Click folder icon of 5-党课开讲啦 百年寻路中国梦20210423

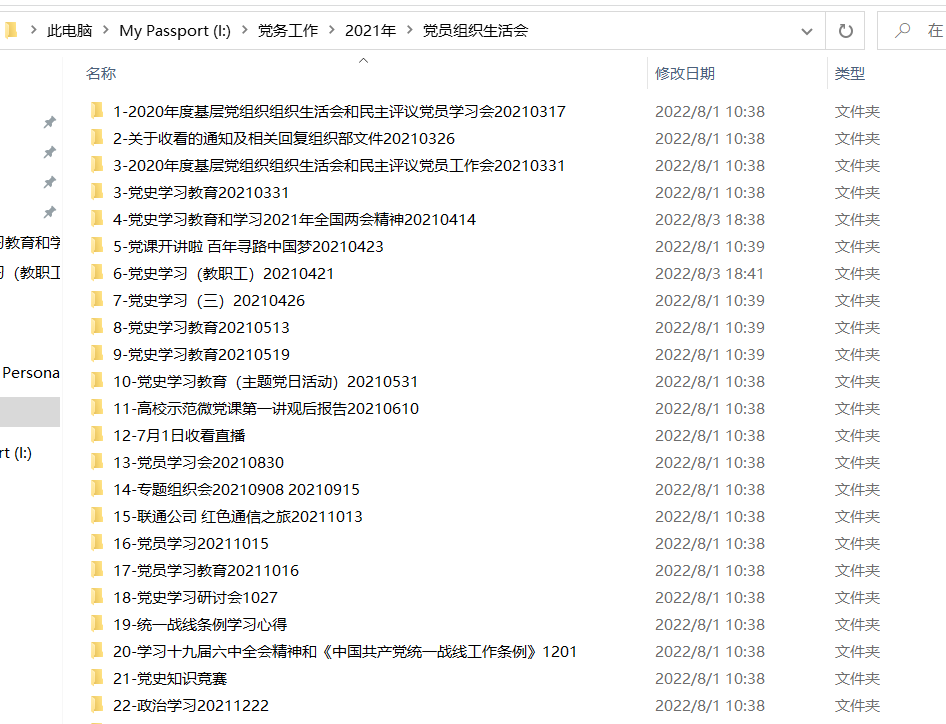97,246
